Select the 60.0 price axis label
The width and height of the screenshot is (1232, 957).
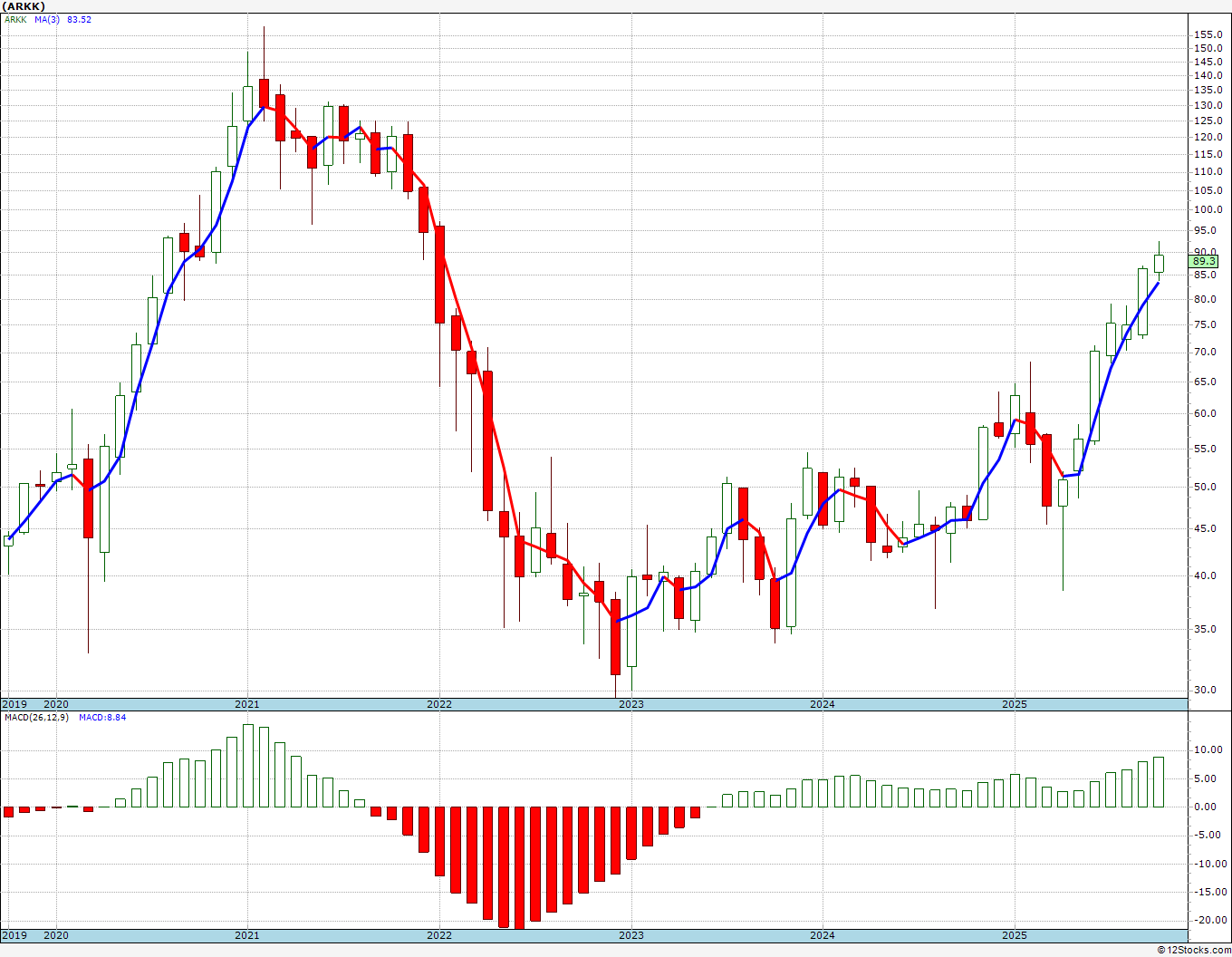click(1207, 413)
